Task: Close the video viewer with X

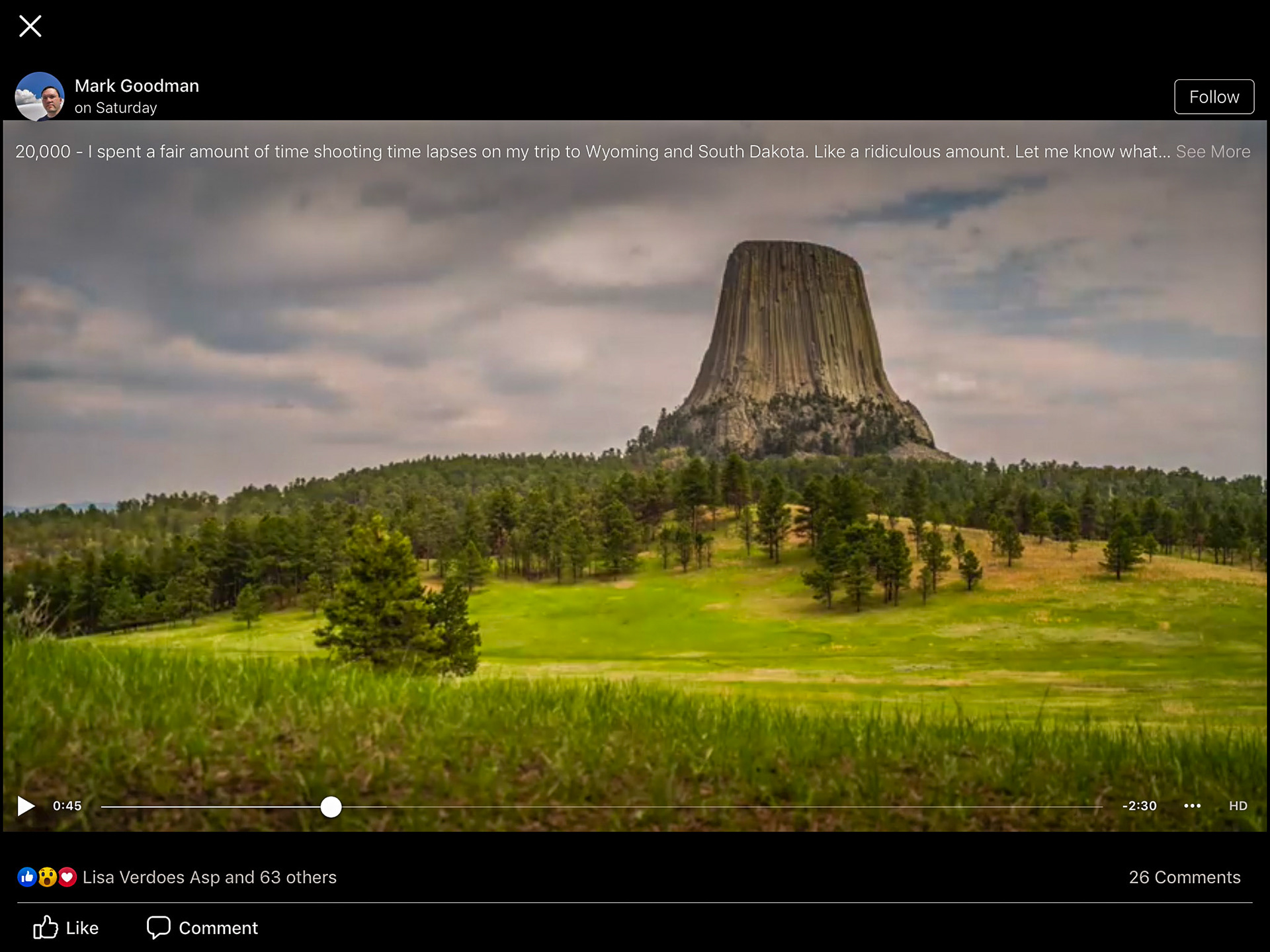Action: (x=30, y=26)
